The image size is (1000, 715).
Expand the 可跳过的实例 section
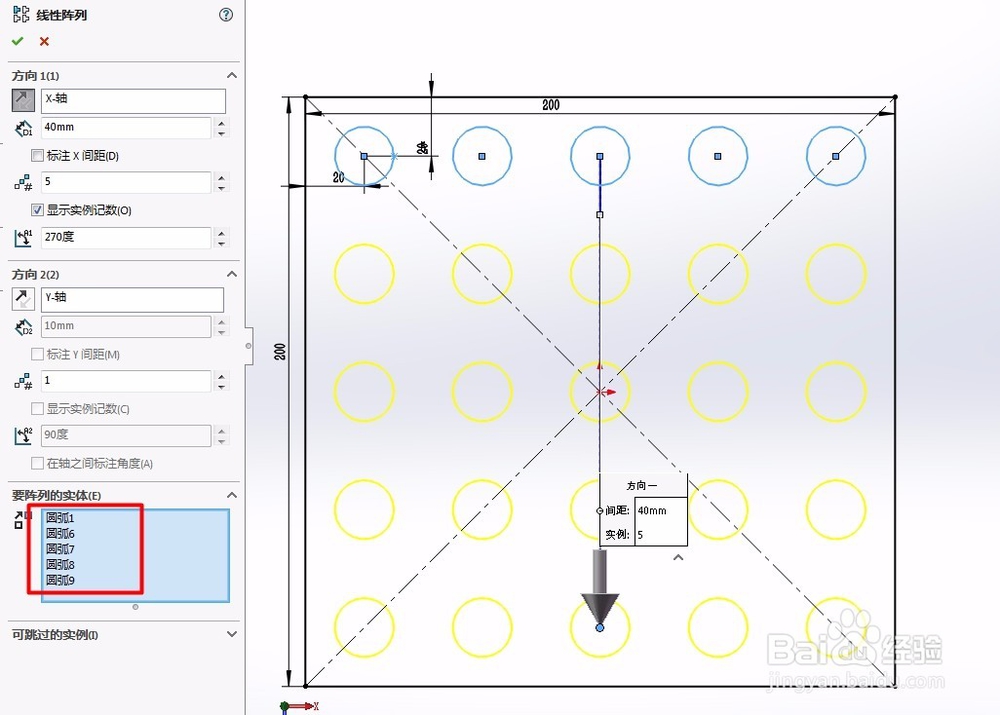[232, 634]
